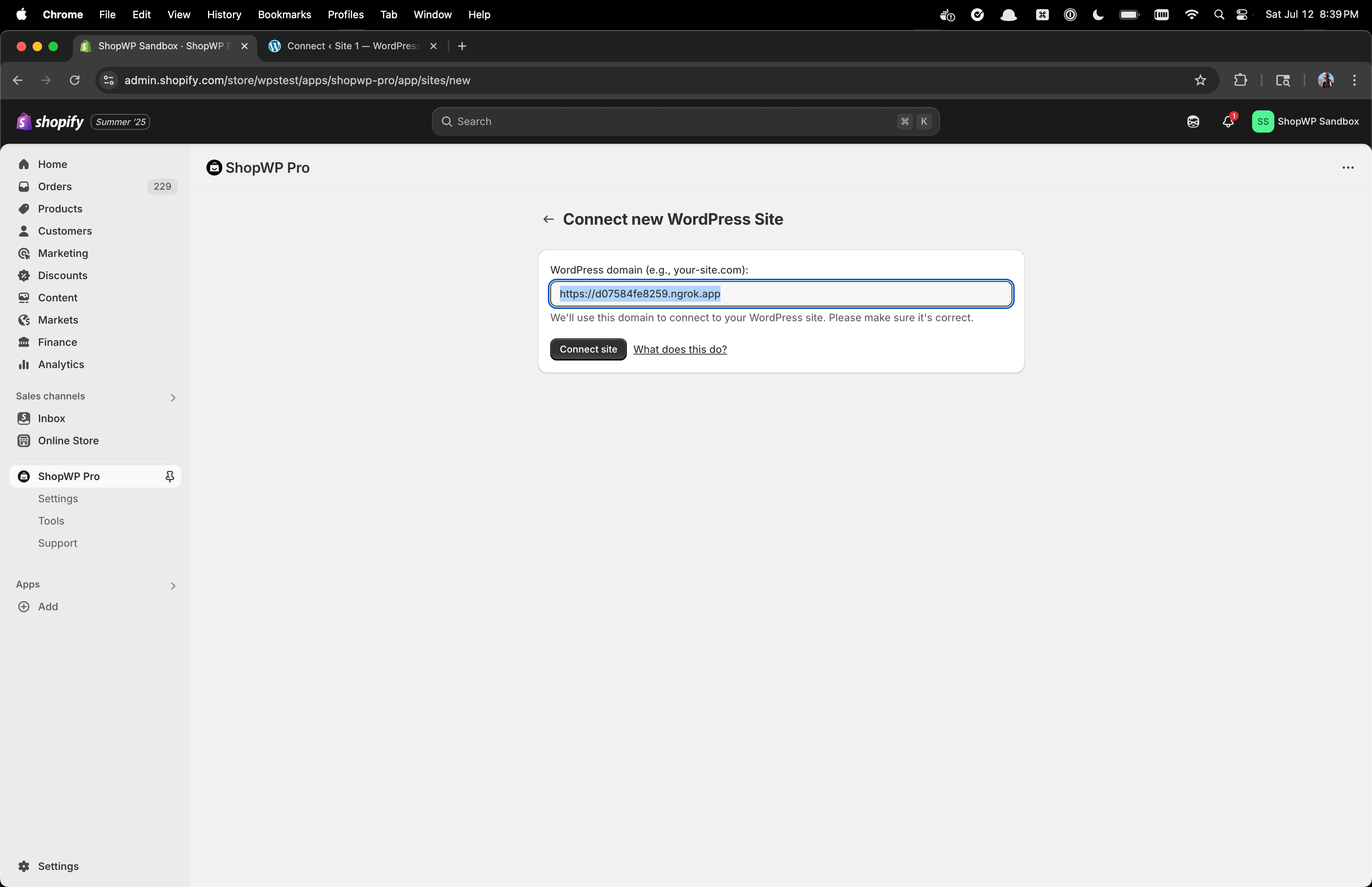Open the File menu
The width and height of the screenshot is (1372, 887).
[107, 14]
